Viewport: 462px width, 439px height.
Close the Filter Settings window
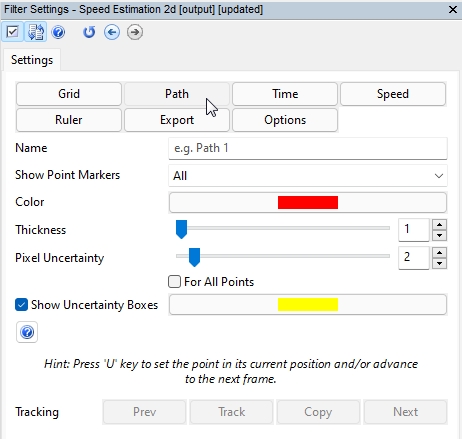[453, 9]
